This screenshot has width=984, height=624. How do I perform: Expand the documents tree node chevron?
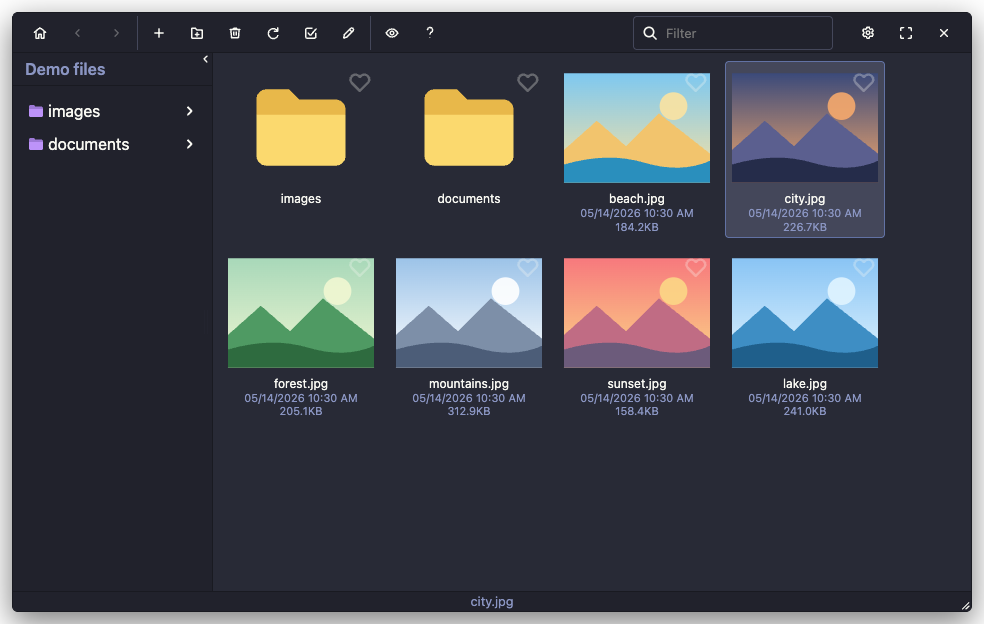click(x=190, y=144)
